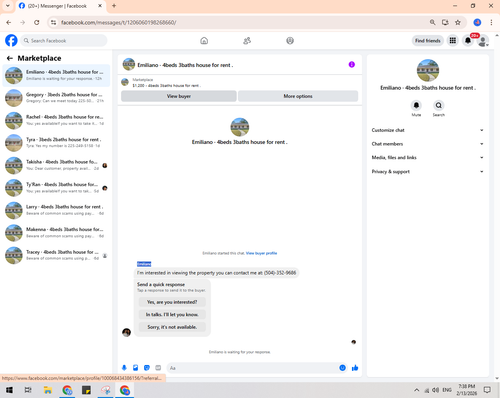500x398 pixels.
Task: Choose a sticker icon in composer
Action: pyautogui.click(x=147, y=368)
